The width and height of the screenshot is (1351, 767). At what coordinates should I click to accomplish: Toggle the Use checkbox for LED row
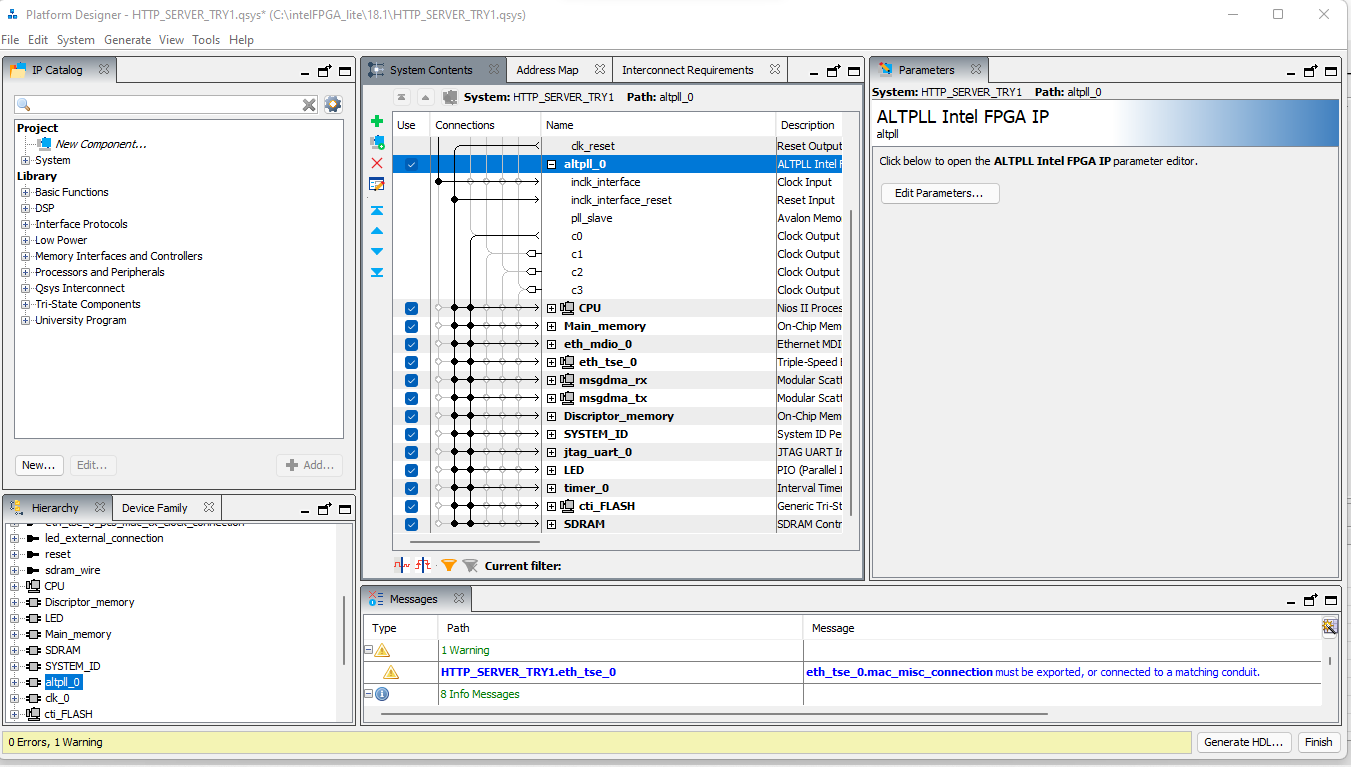click(x=411, y=470)
